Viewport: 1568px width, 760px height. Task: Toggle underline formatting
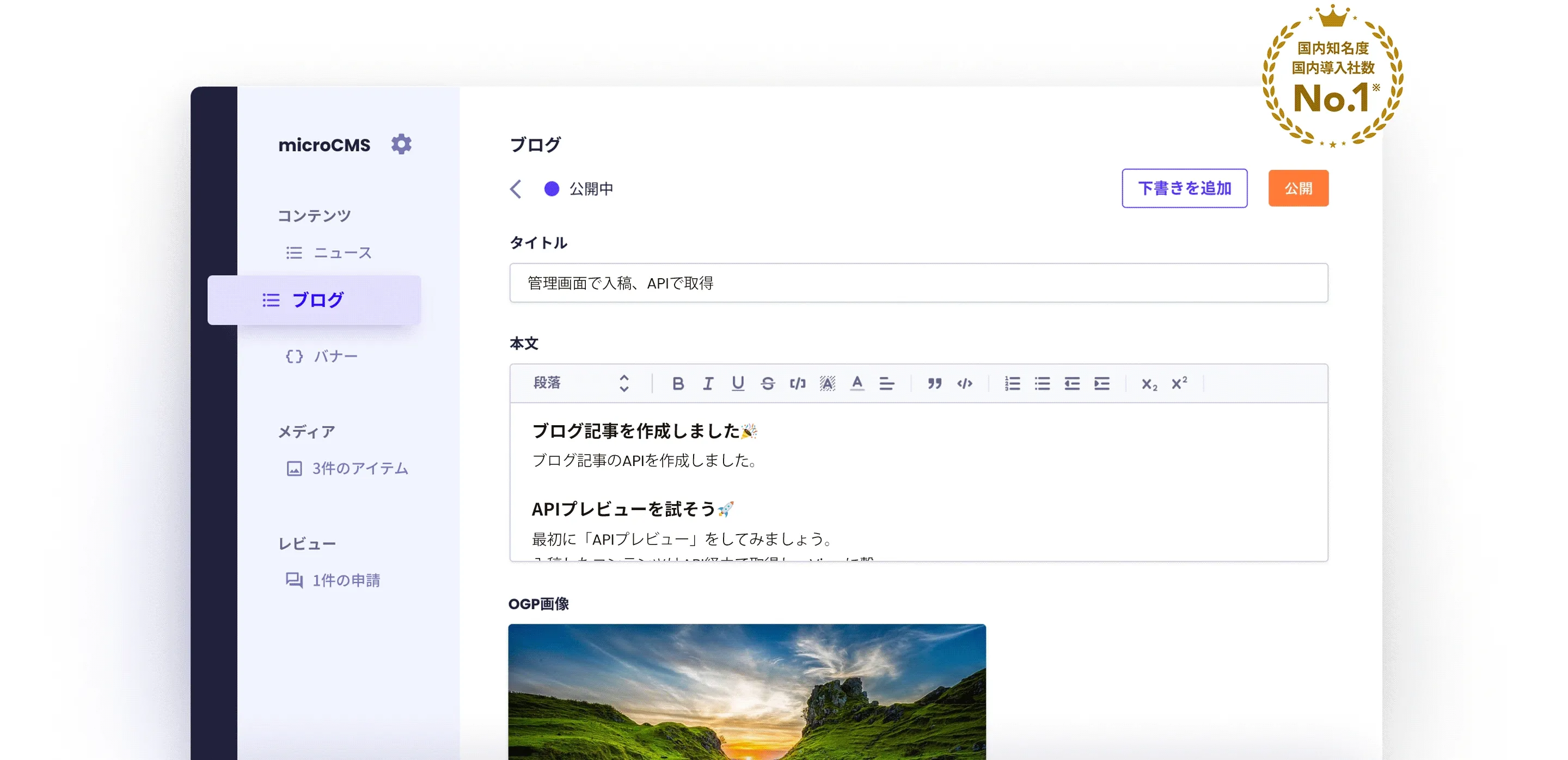pyautogui.click(x=738, y=383)
